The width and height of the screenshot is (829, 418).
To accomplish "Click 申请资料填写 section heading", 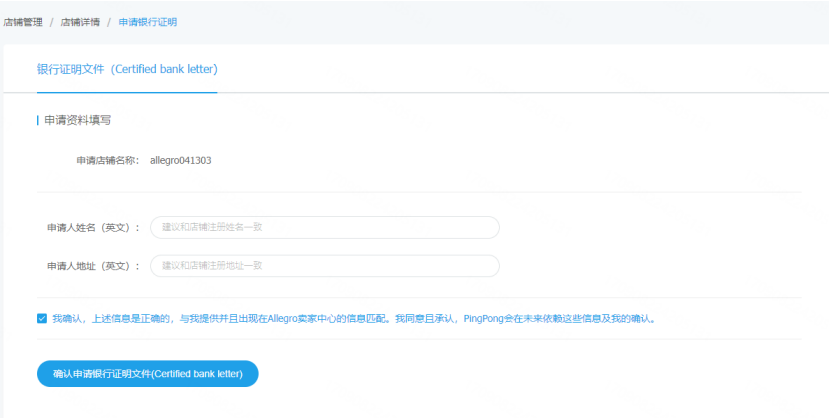I will click(x=78, y=120).
